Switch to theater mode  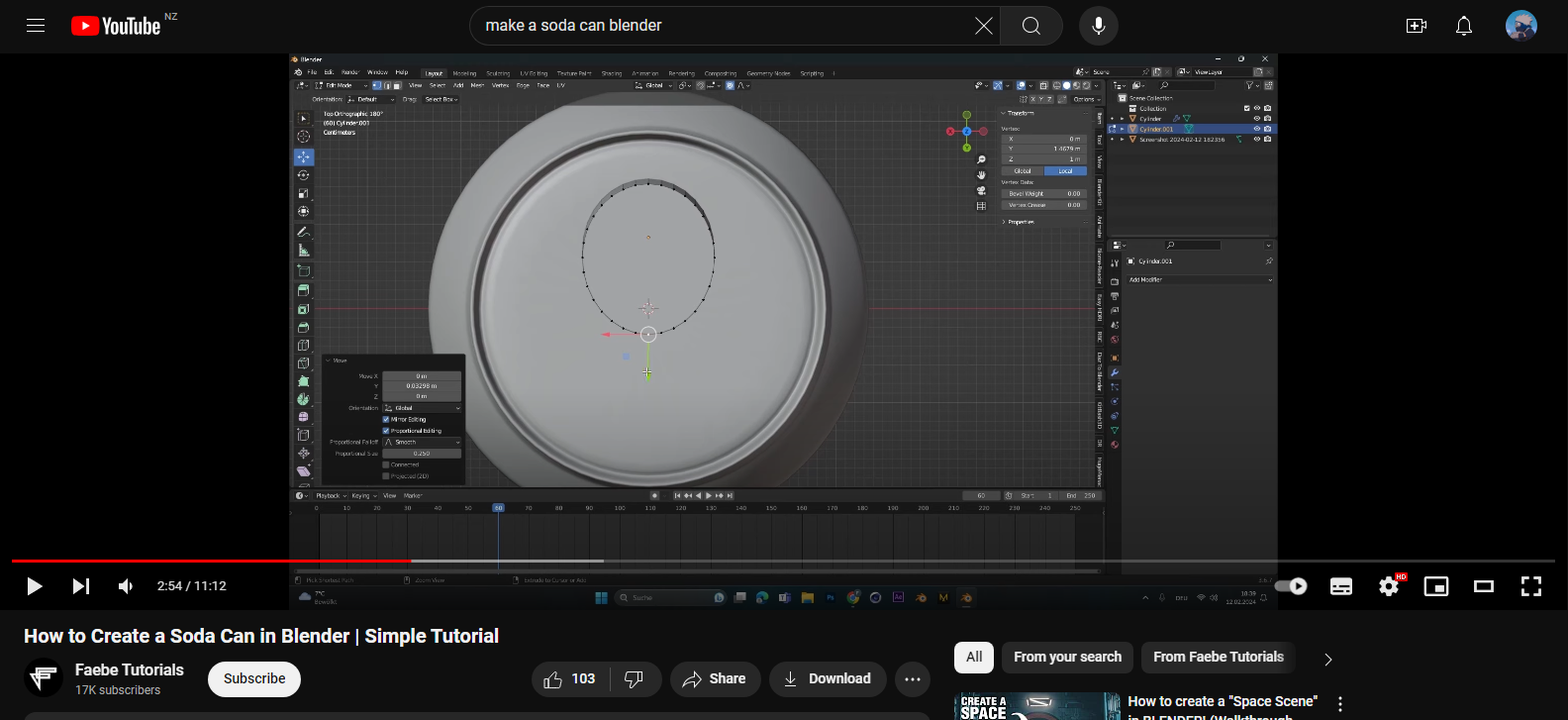pos(1484,586)
